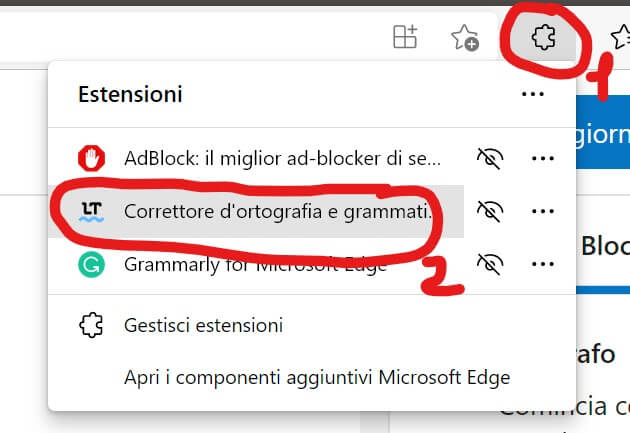Click Apri i componenti aggiuntivi Microsoft Edge
This screenshot has height=433, width=630.
pyautogui.click(x=317, y=378)
